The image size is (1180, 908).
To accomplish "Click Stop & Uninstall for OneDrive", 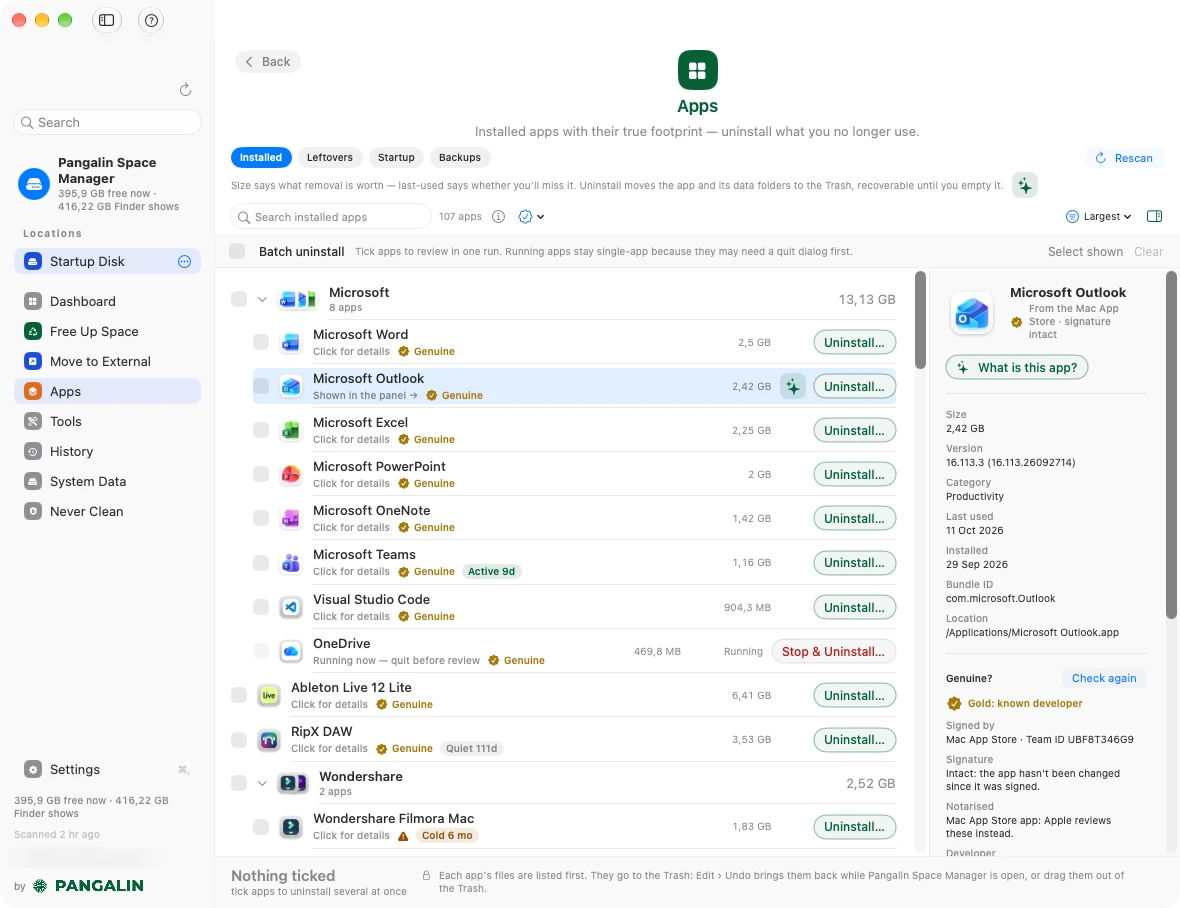I will click(833, 651).
